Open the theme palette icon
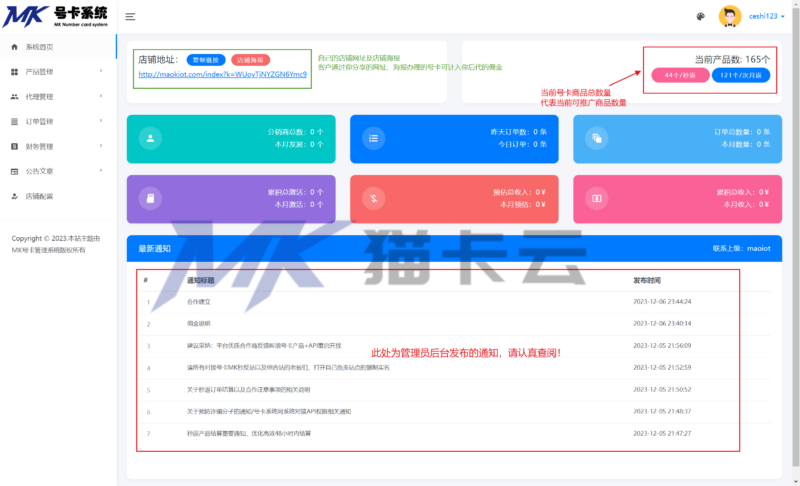Viewport: 800px width, 486px height. [x=701, y=16]
